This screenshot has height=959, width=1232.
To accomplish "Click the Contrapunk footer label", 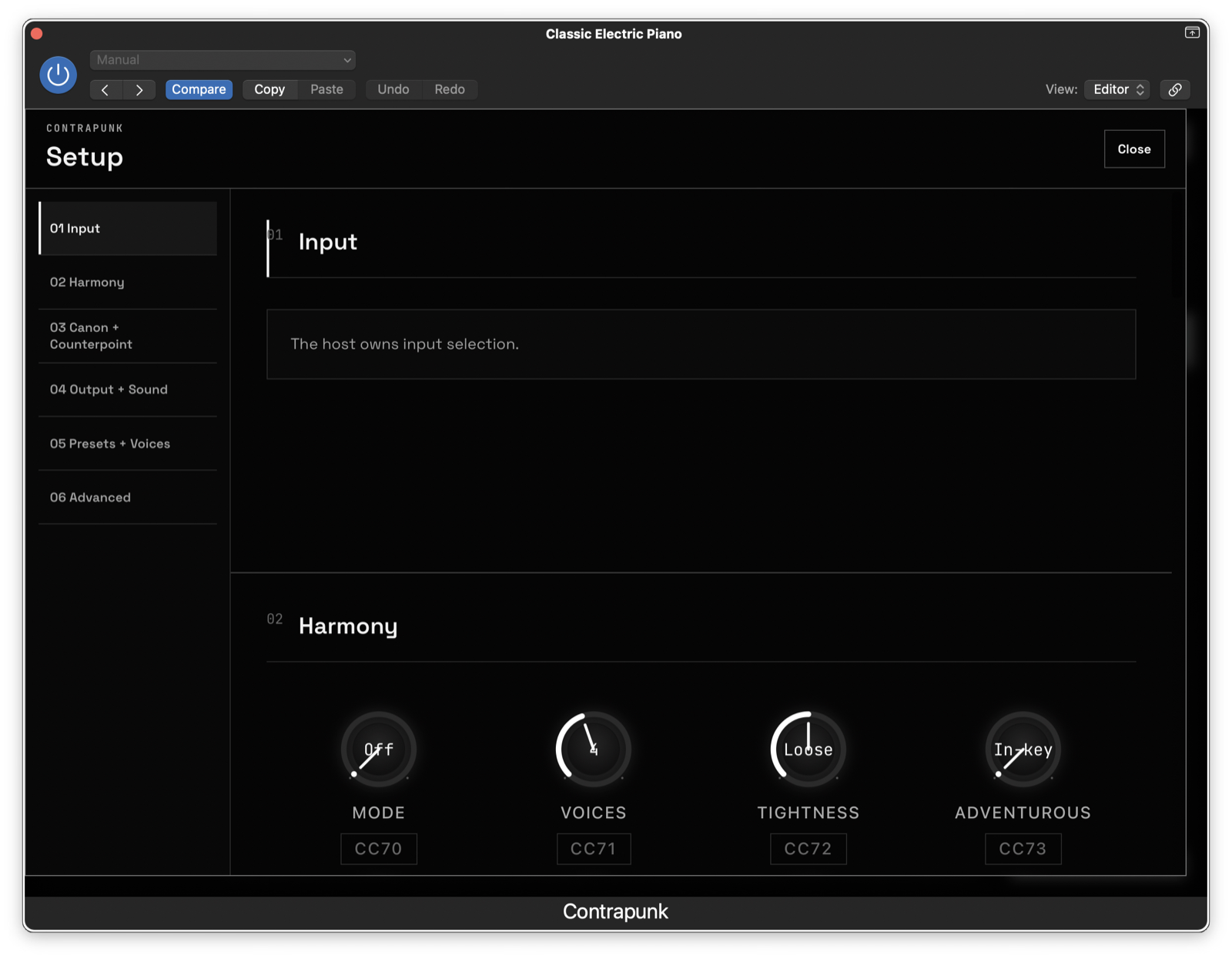I will pos(615,912).
